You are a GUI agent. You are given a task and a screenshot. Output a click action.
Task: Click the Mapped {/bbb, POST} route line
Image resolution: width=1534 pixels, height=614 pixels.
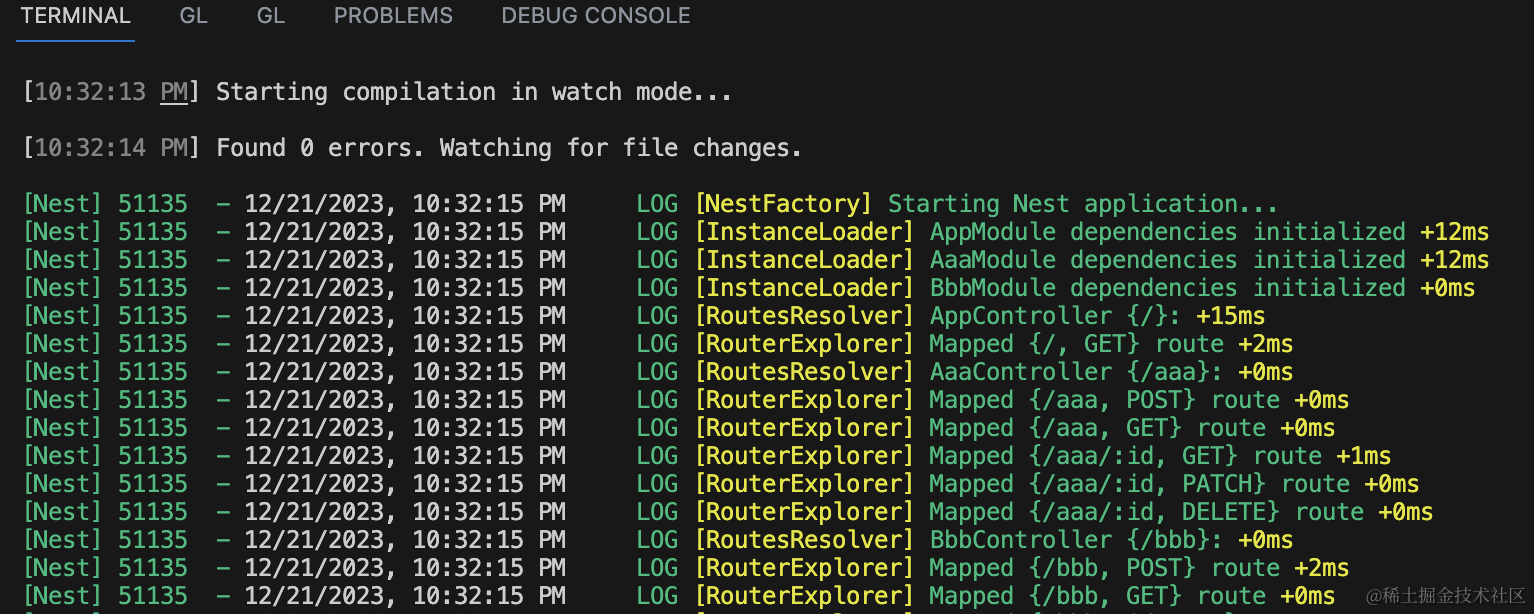[1103, 568]
